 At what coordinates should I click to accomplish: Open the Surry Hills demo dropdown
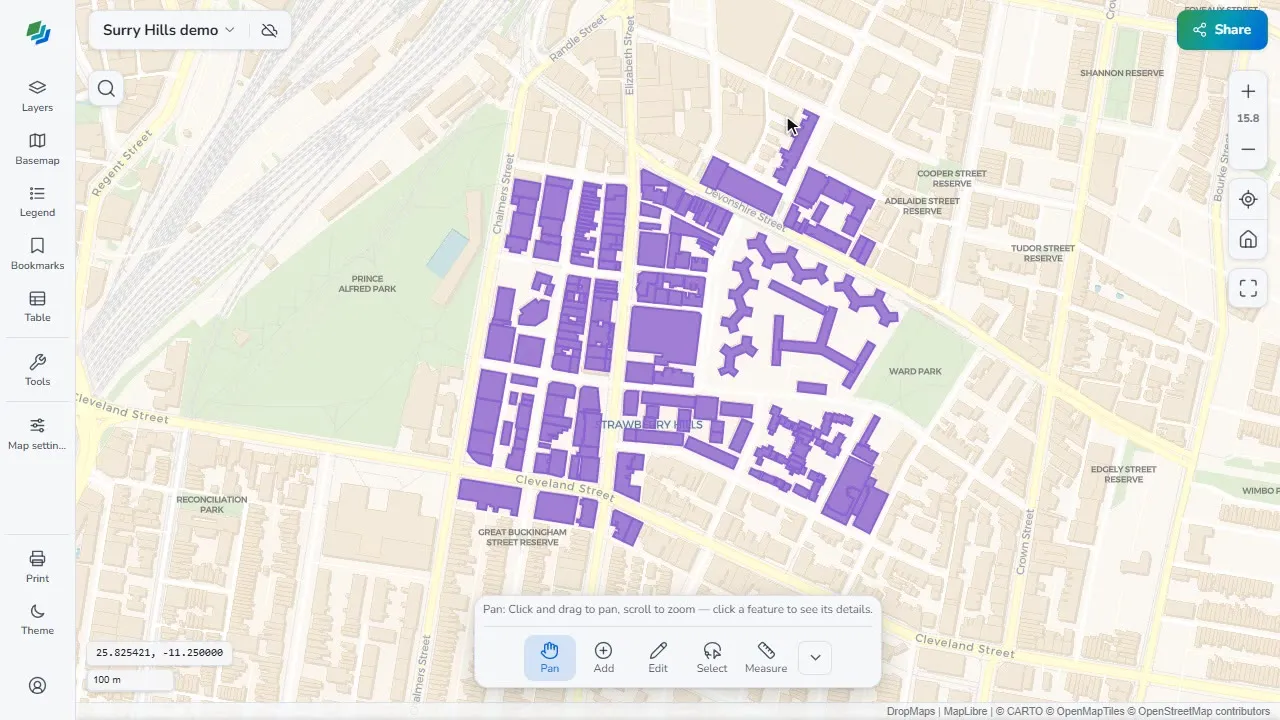(168, 30)
